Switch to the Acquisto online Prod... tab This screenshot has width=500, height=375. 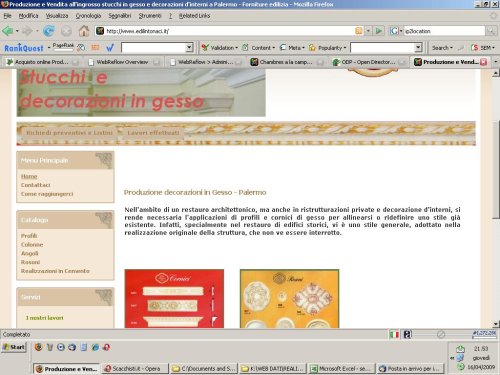(x=42, y=62)
